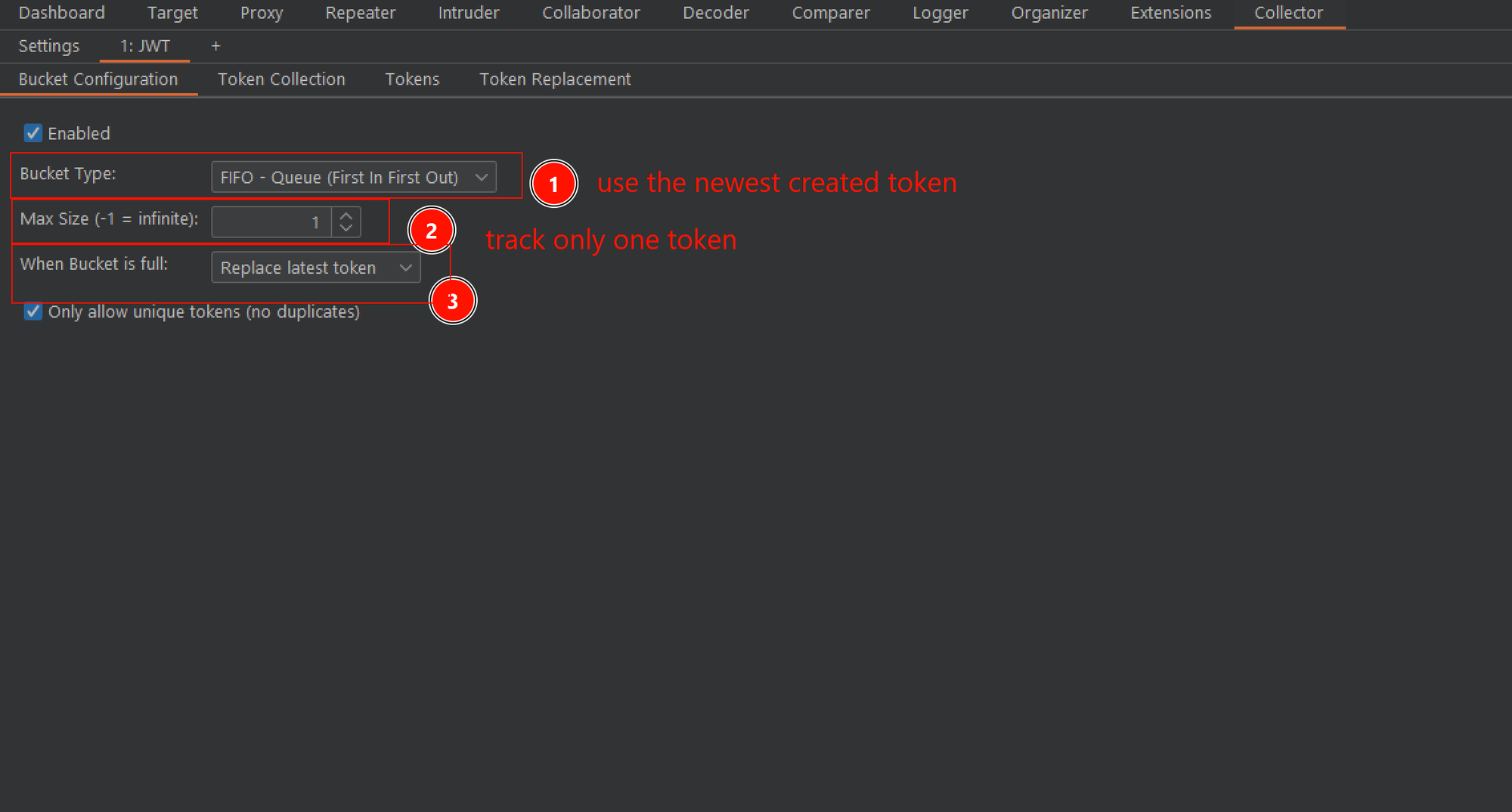1512x812 pixels.
Task: Open the Intruder tab
Action: (469, 13)
